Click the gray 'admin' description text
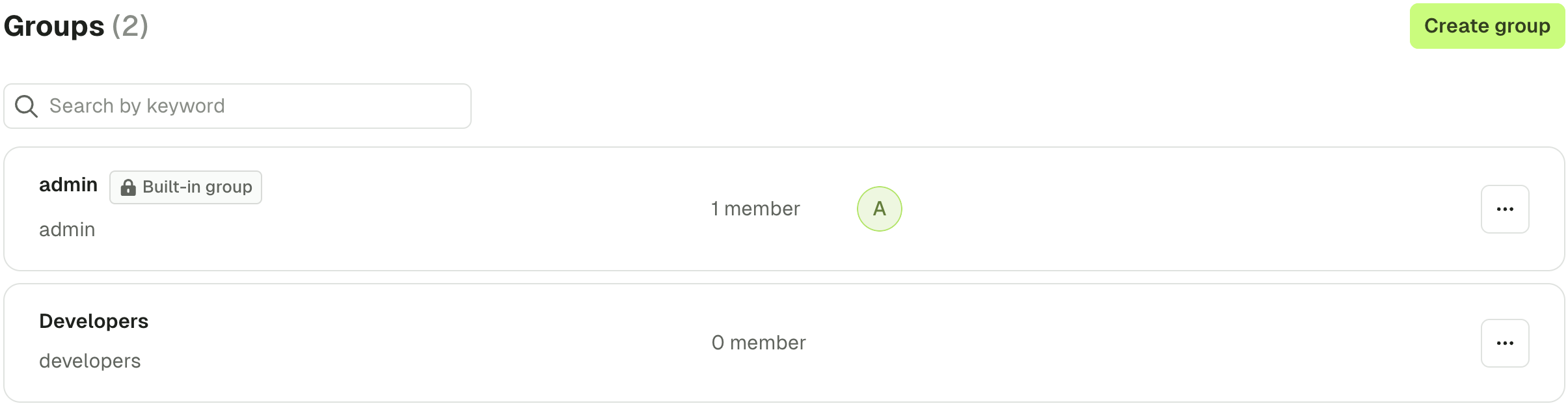Screen dimensions: 1568x406 [x=67, y=230]
